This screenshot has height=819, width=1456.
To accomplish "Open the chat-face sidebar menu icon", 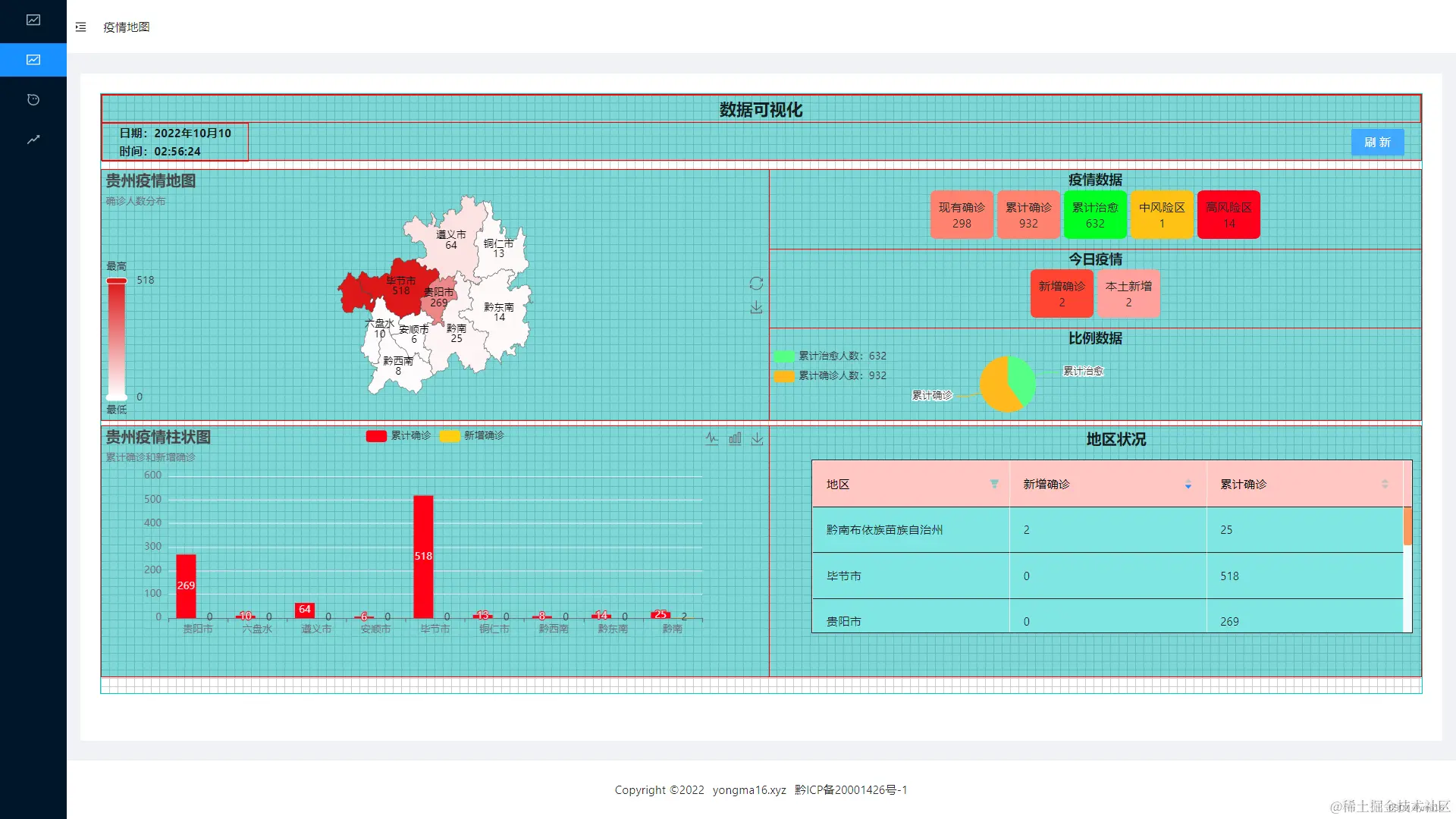I will 33,100.
